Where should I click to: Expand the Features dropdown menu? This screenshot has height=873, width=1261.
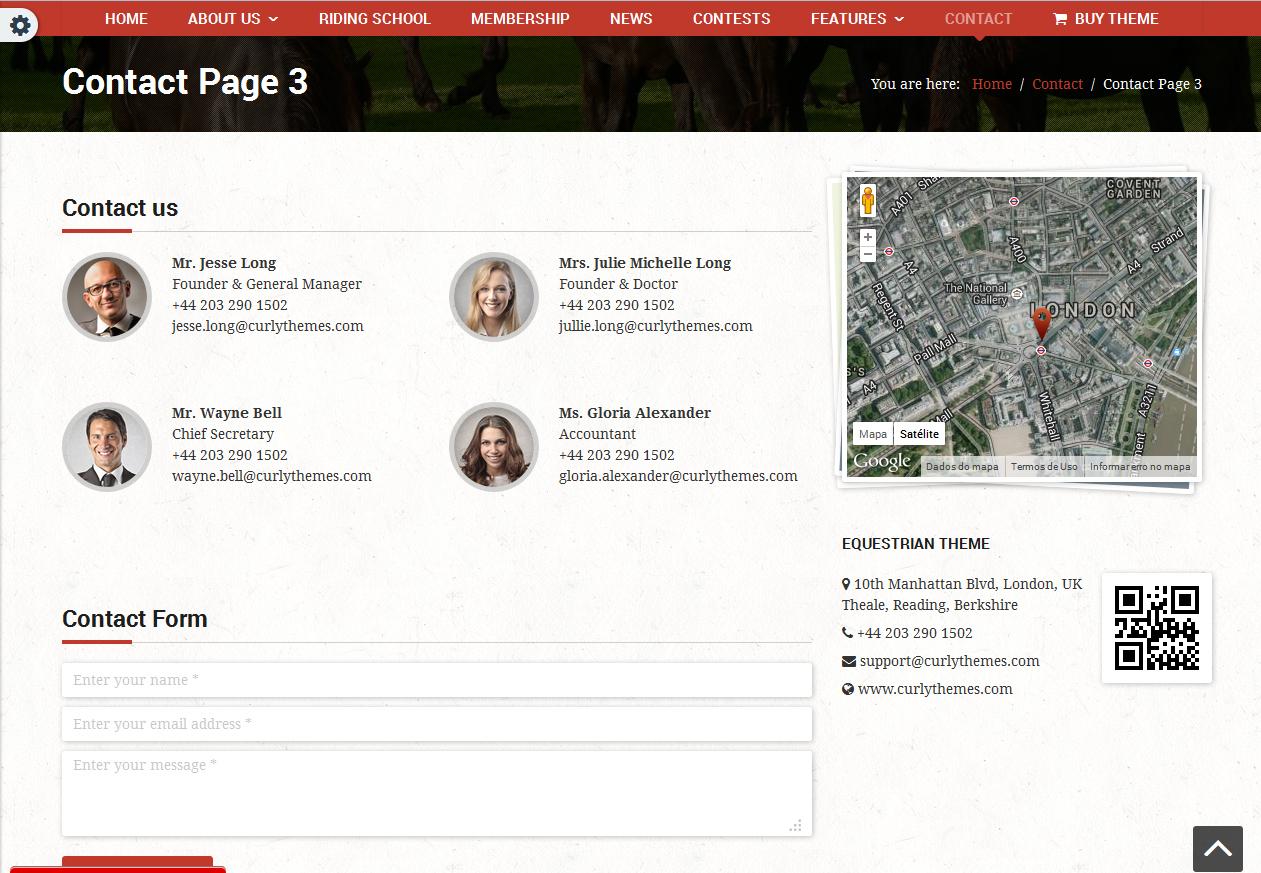tap(857, 19)
